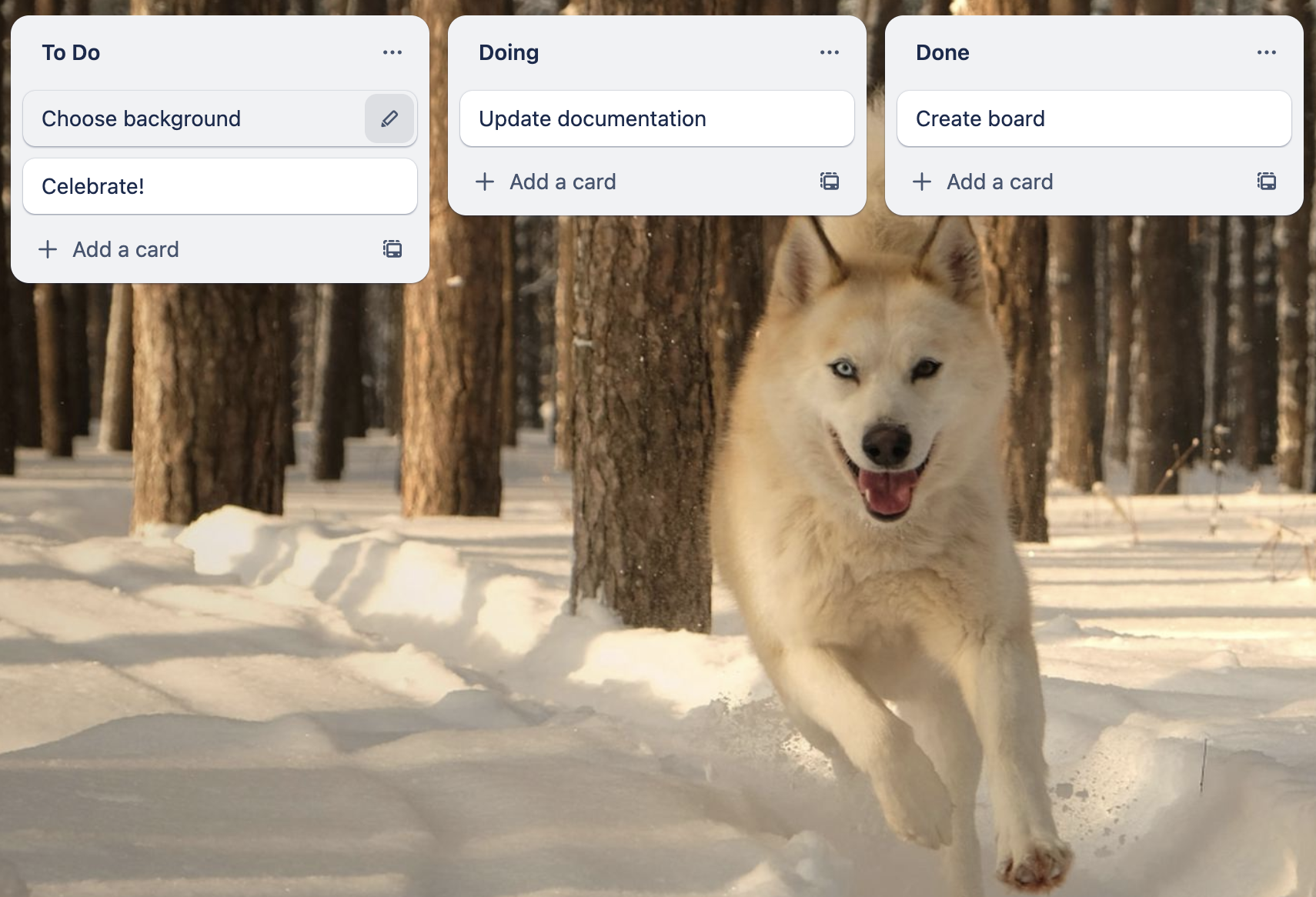Rename the To Do list title
The image size is (1316, 897).
(71, 52)
